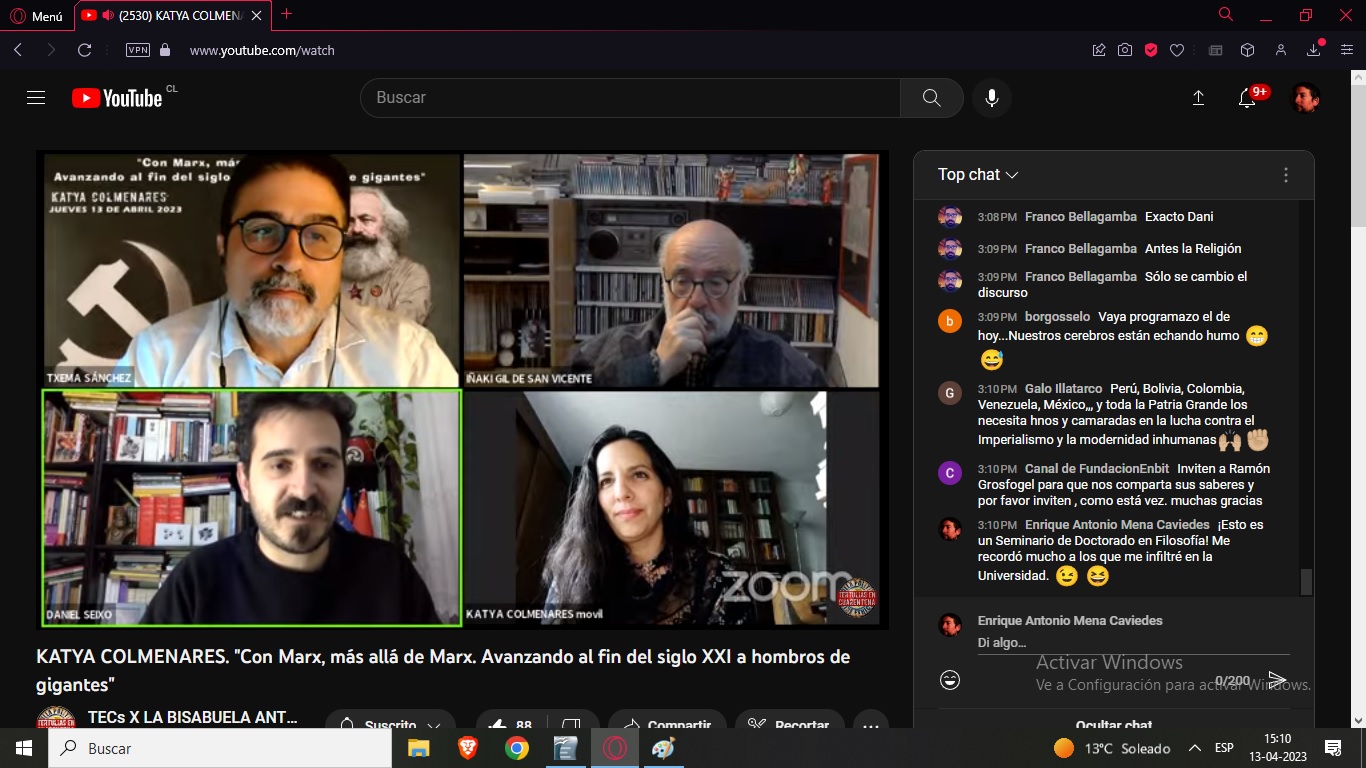Start voice search with microphone icon

992,98
